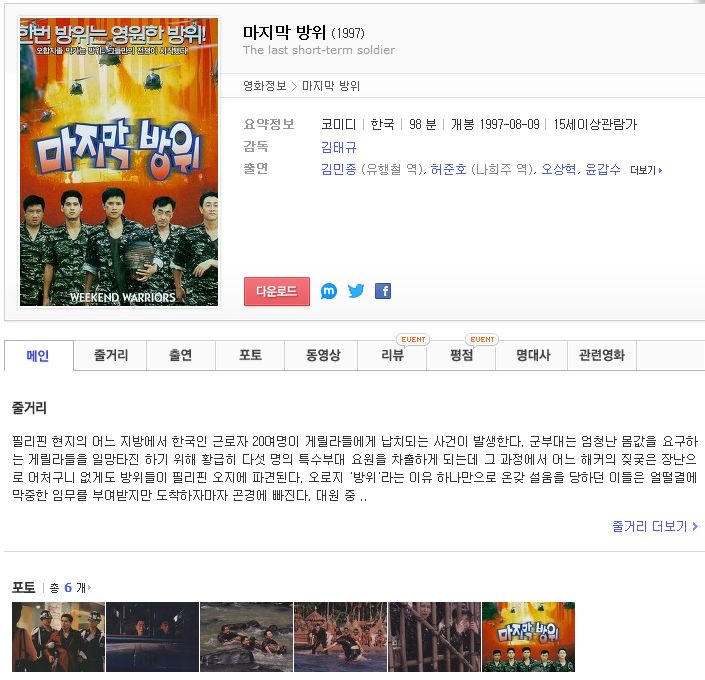Open the 평점 tab

[x=461, y=355]
